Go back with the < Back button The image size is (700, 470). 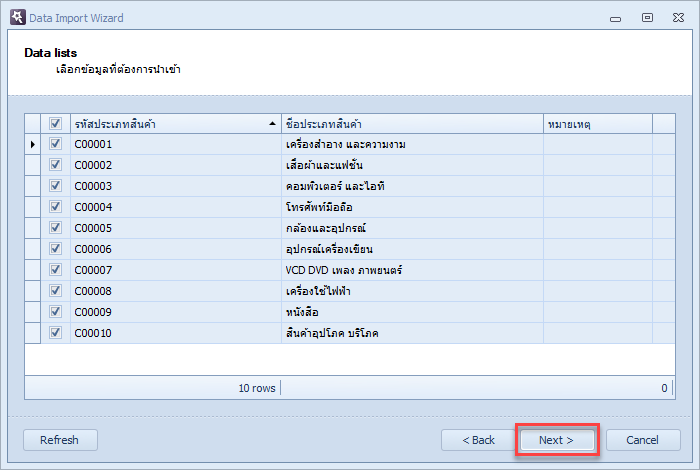pos(478,440)
